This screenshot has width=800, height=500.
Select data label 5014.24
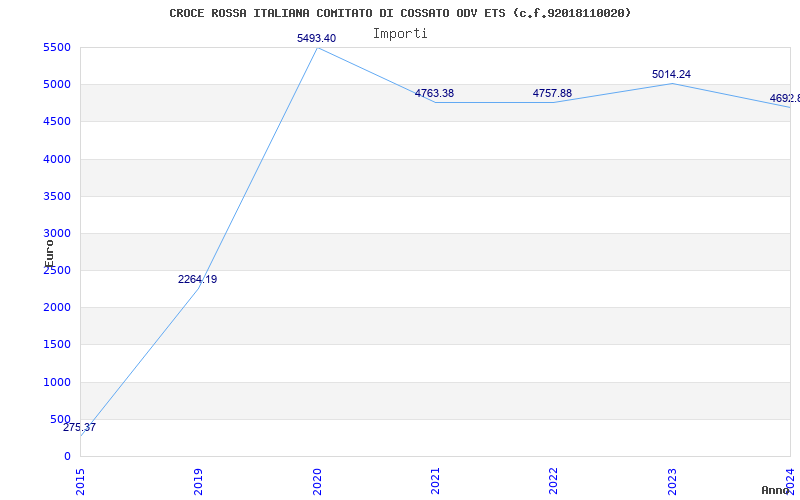671,74
